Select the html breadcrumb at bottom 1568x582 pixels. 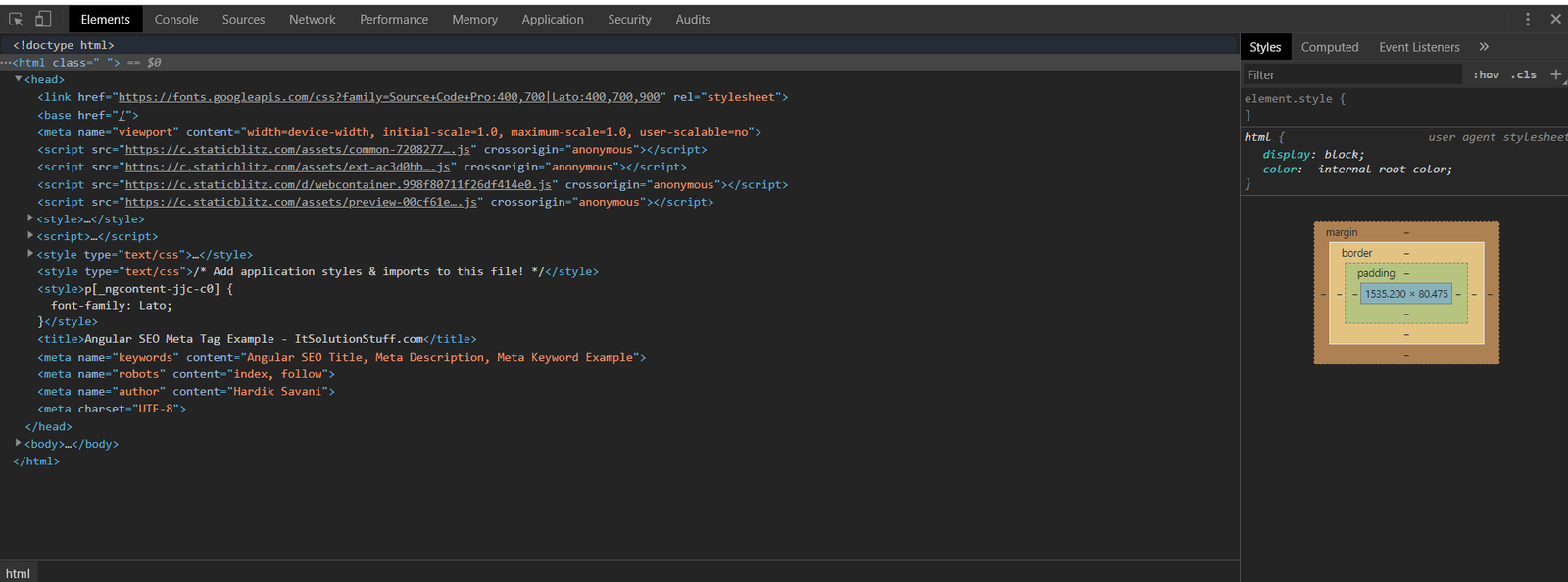point(18,574)
